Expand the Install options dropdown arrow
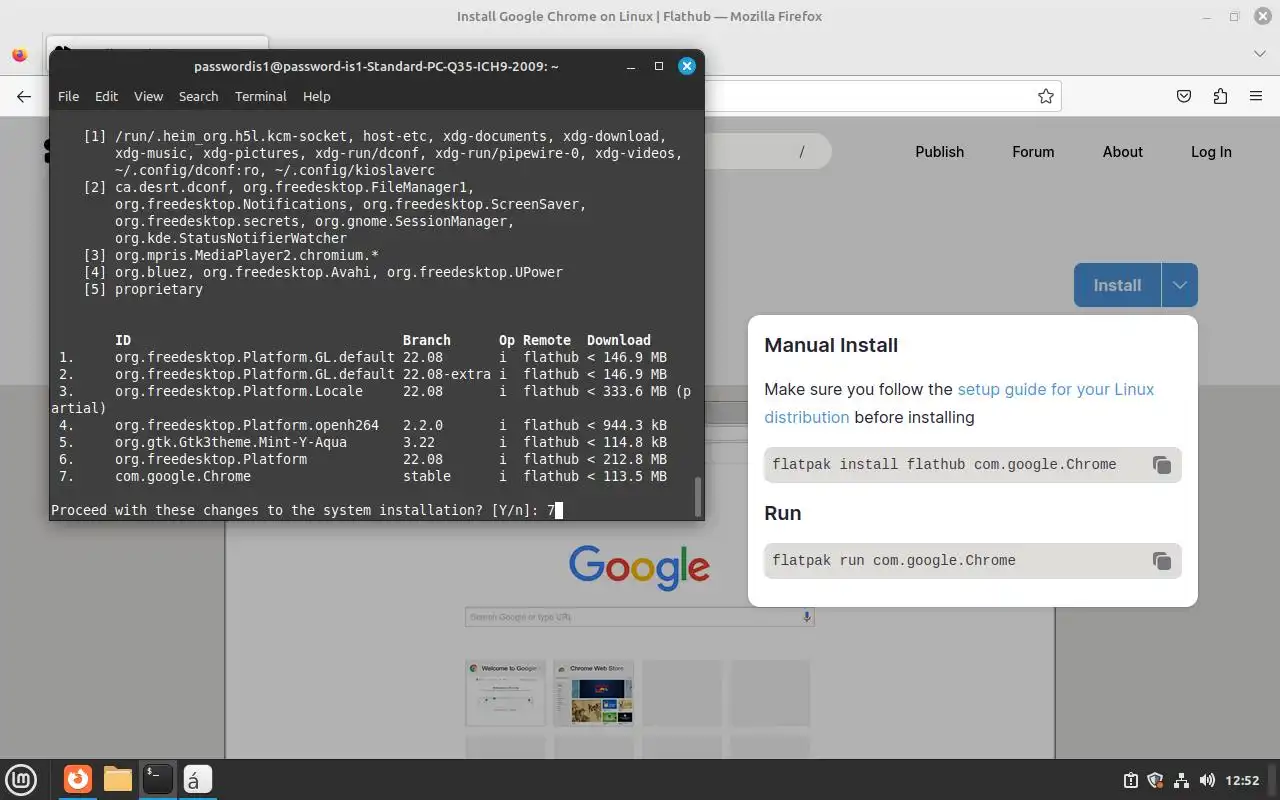Viewport: 1280px width, 800px height. coord(1179,285)
